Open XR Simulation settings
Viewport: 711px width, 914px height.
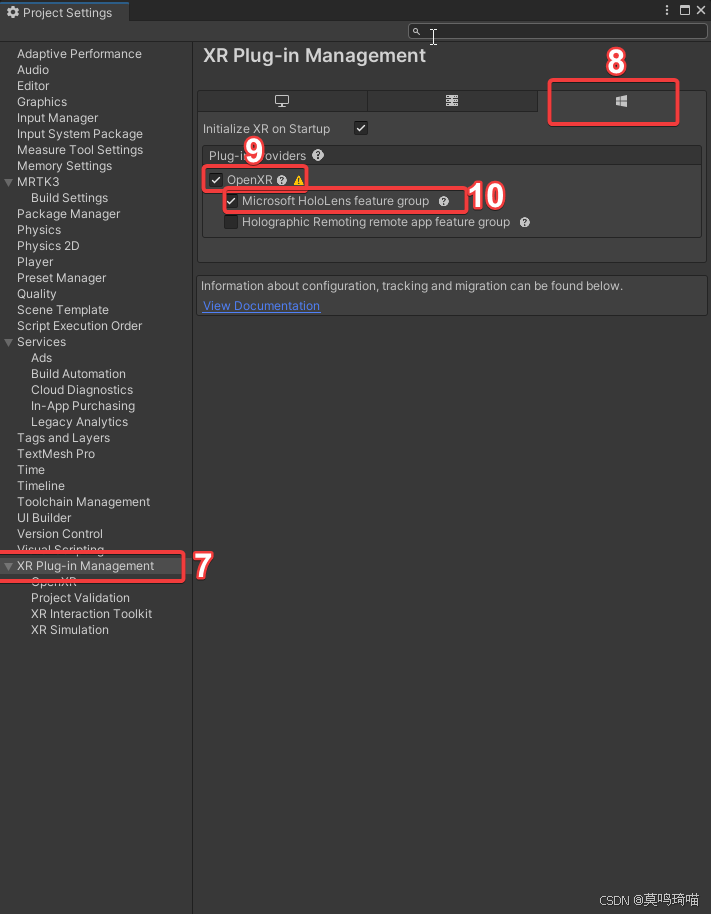pos(70,630)
